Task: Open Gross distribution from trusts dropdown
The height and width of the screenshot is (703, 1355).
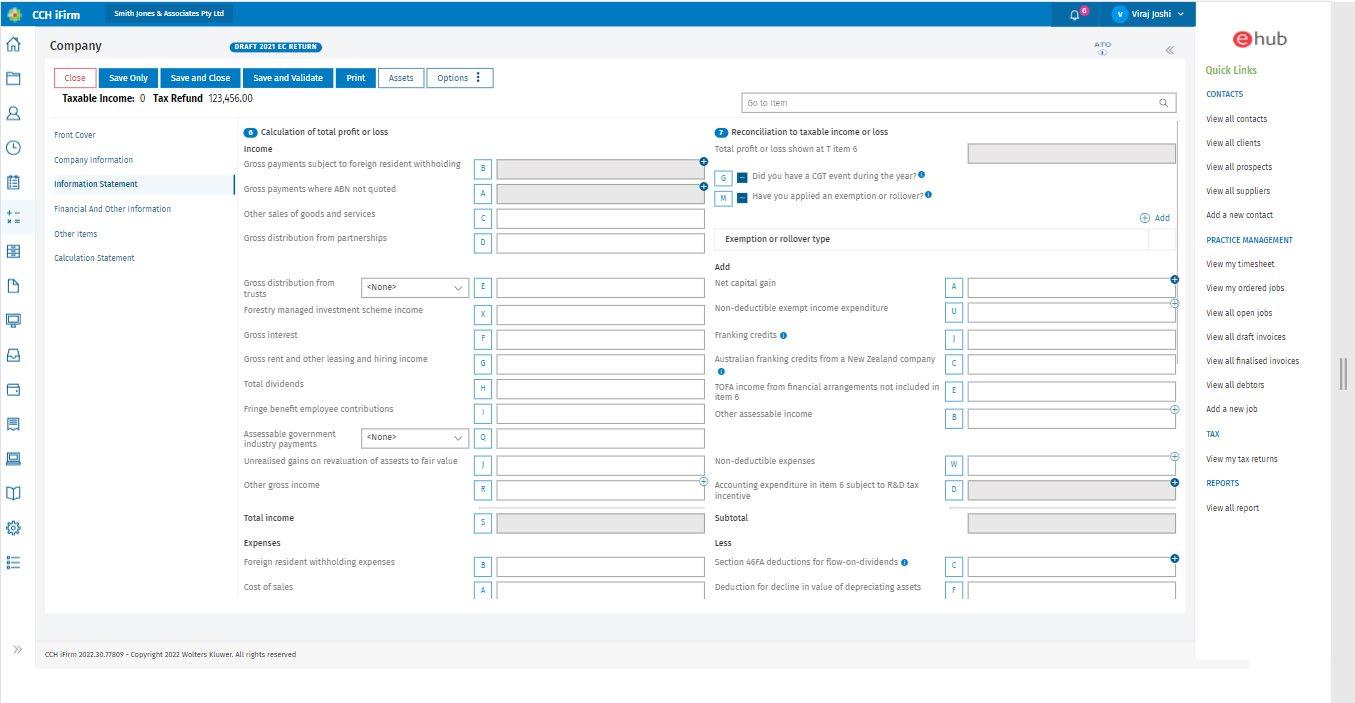Action: coord(415,288)
